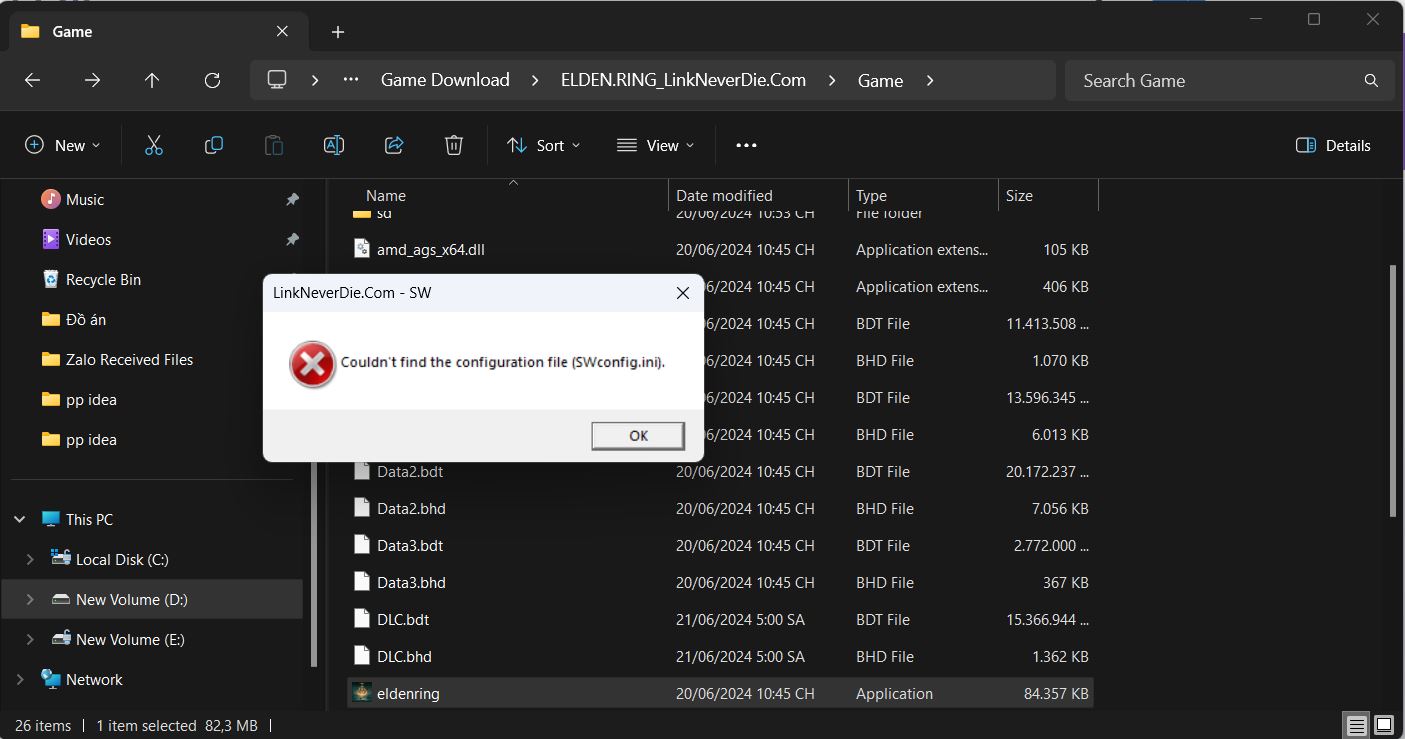Open a new tab with plus button
The image size is (1405, 739).
click(x=338, y=32)
